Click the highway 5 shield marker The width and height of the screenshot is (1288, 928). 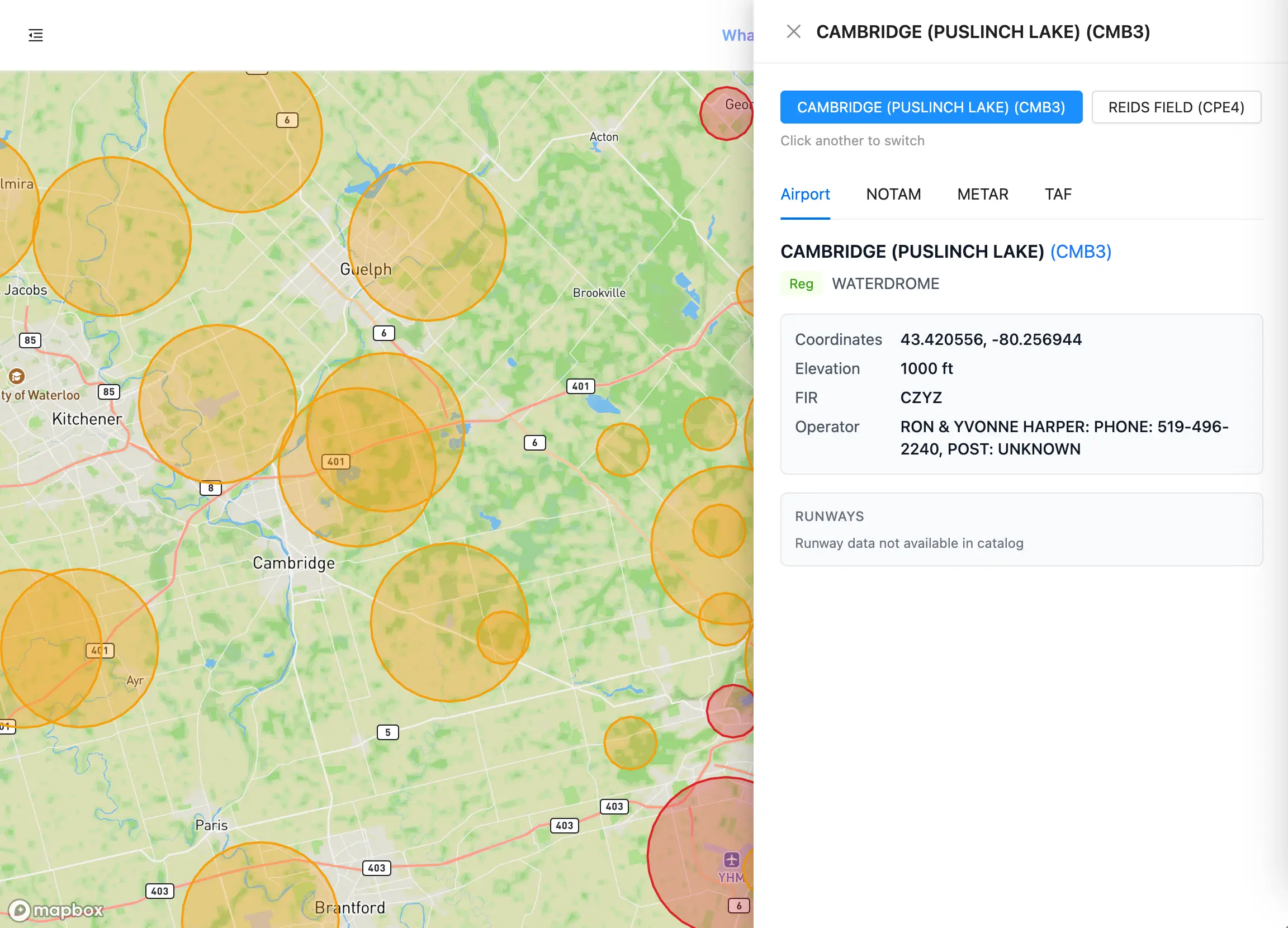pos(388,732)
